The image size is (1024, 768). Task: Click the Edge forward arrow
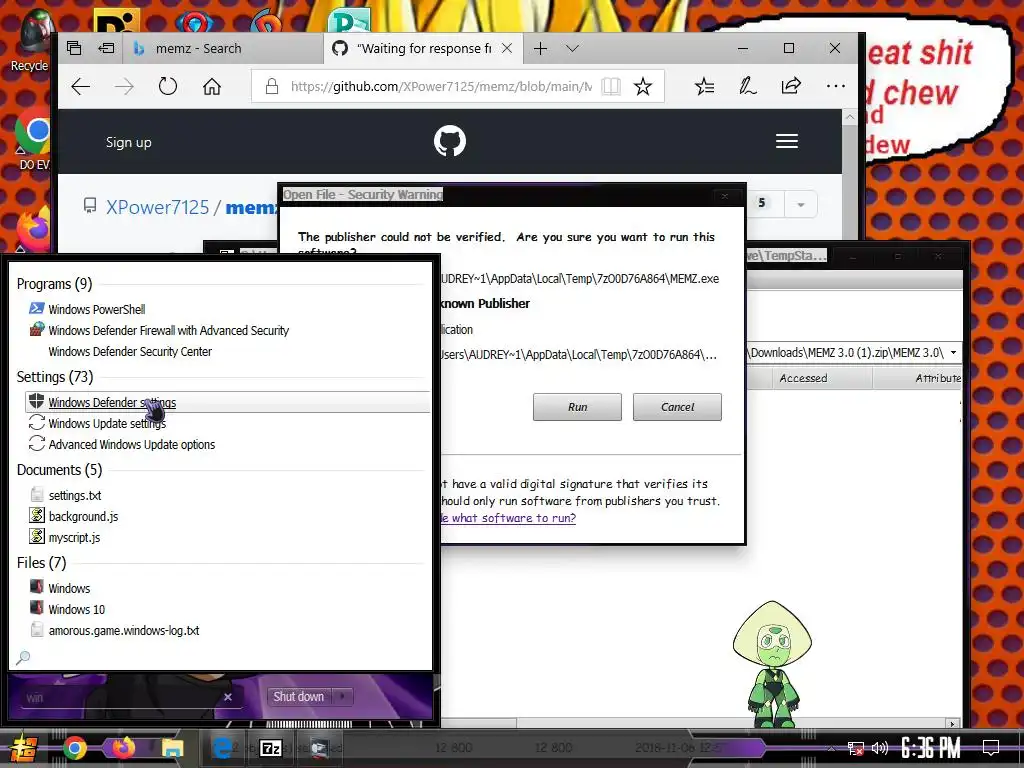124,86
